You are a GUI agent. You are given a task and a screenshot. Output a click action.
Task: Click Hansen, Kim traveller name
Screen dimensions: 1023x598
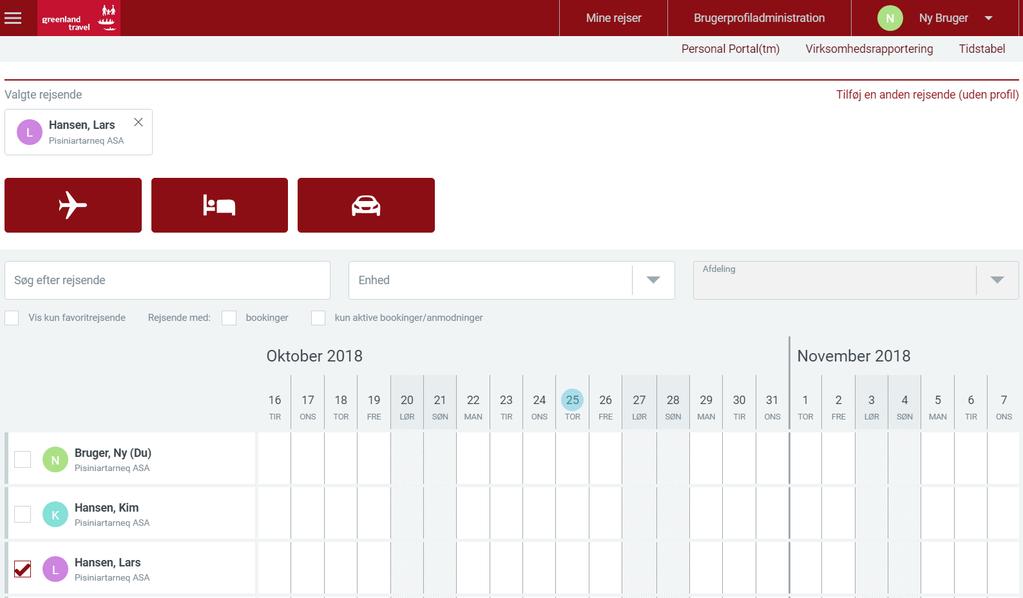[106, 507]
